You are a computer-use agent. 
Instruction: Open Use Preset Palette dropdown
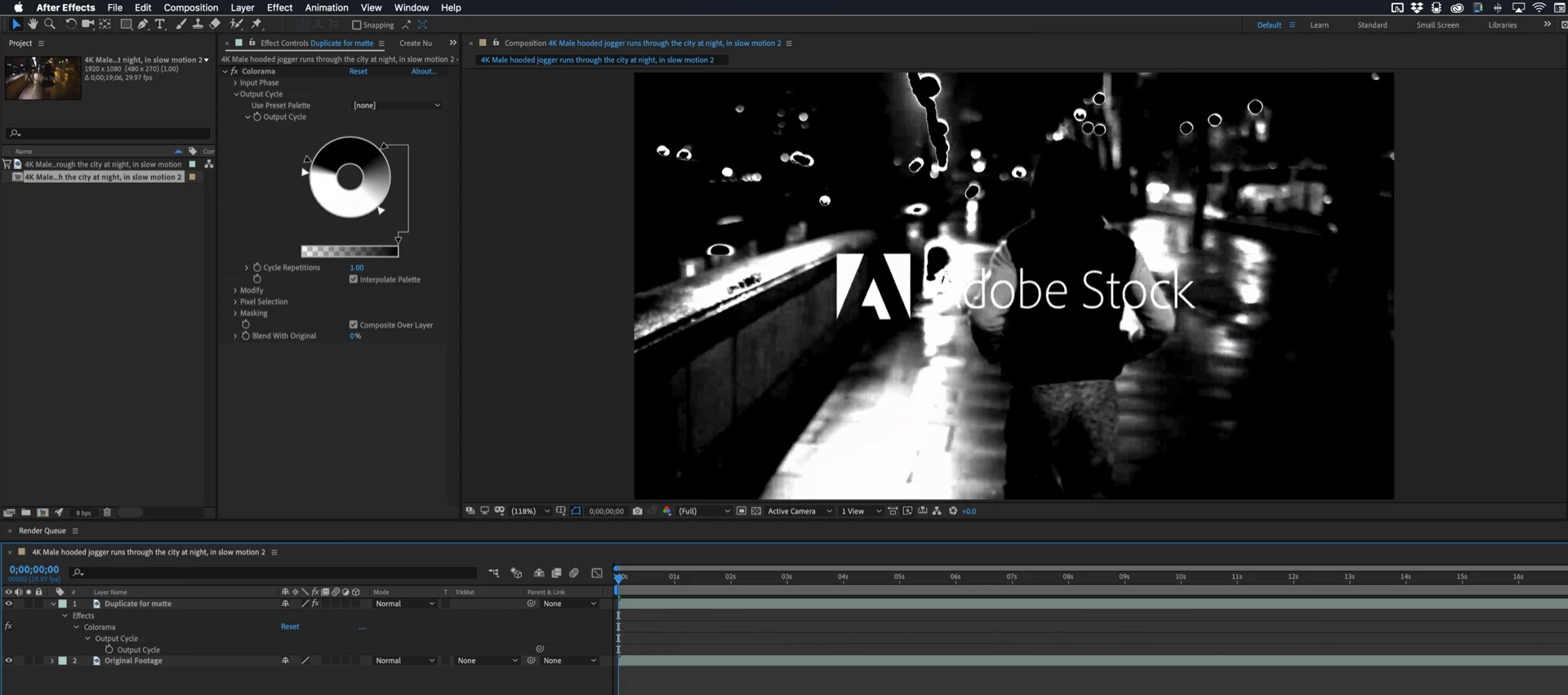pyautogui.click(x=397, y=105)
